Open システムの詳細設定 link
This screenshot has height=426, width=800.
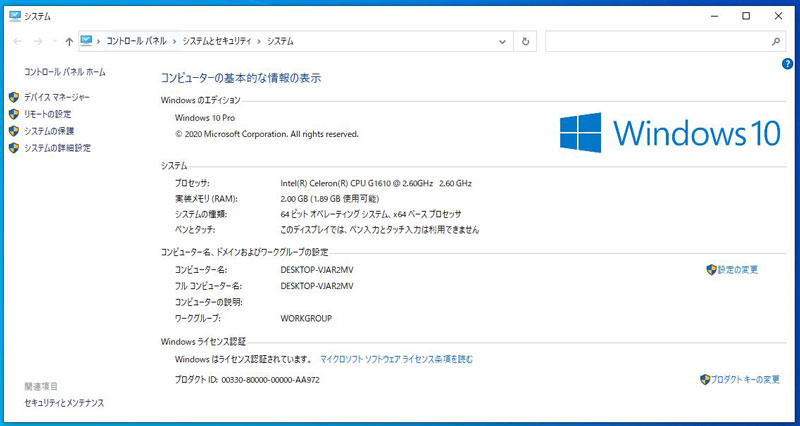pos(57,148)
